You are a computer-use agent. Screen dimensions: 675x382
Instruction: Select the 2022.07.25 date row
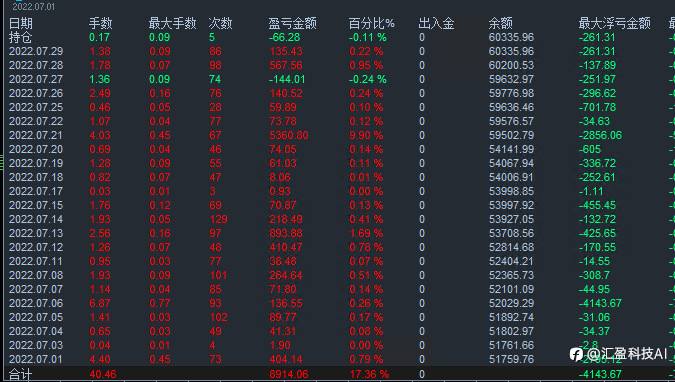click(x=36, y=107)
